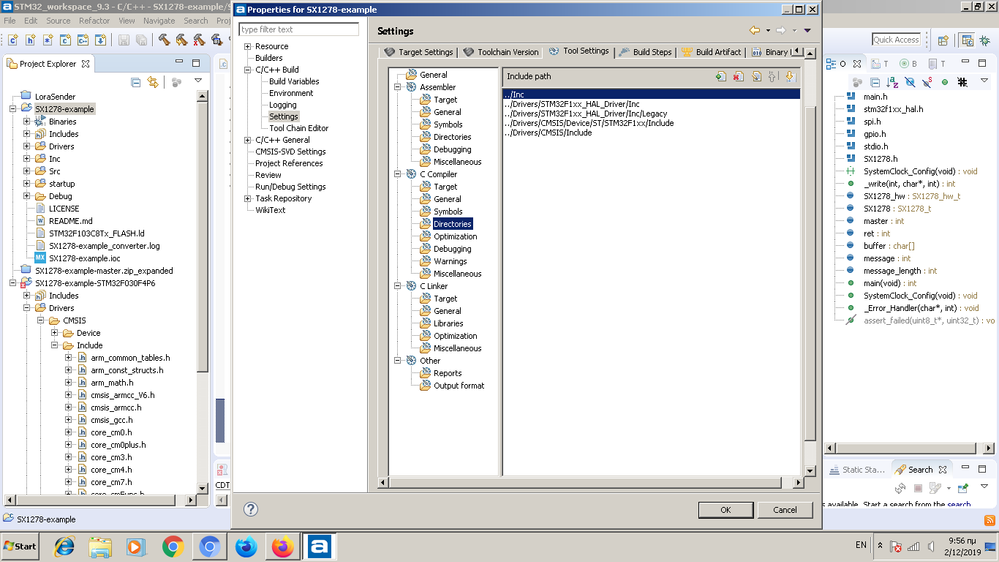Add a new include path entry
Image resolution: width=999 pixels, height=562 pixels.
click(721, 76)
